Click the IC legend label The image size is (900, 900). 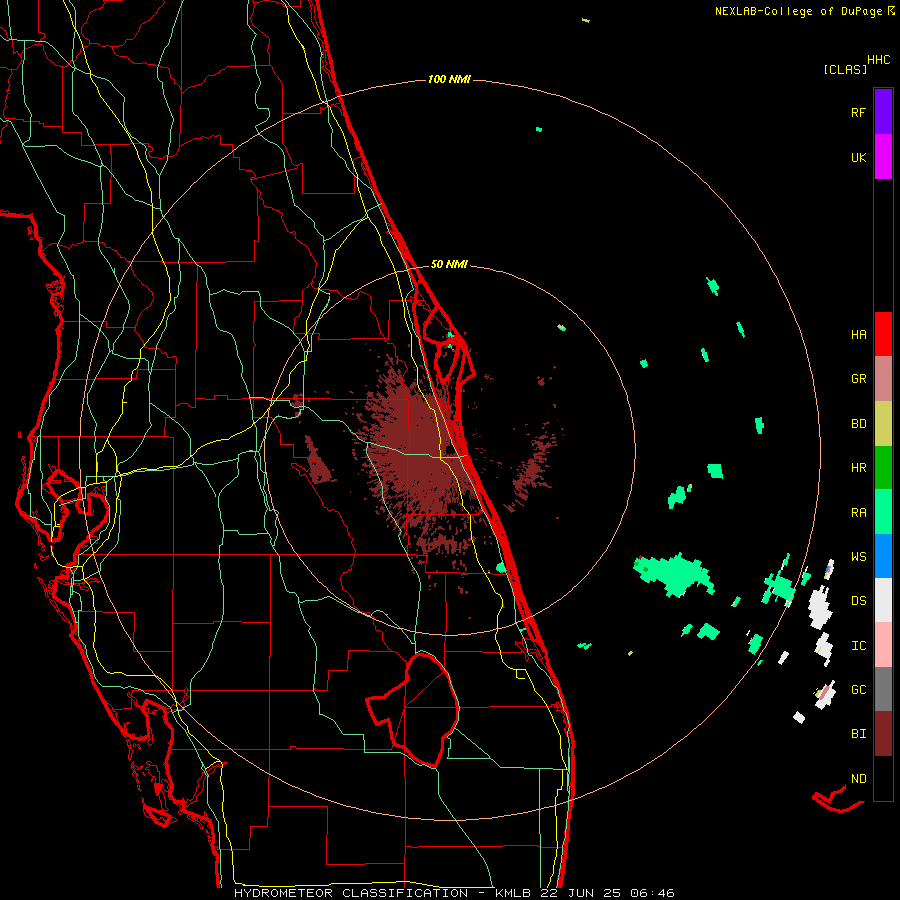(858, 646)
